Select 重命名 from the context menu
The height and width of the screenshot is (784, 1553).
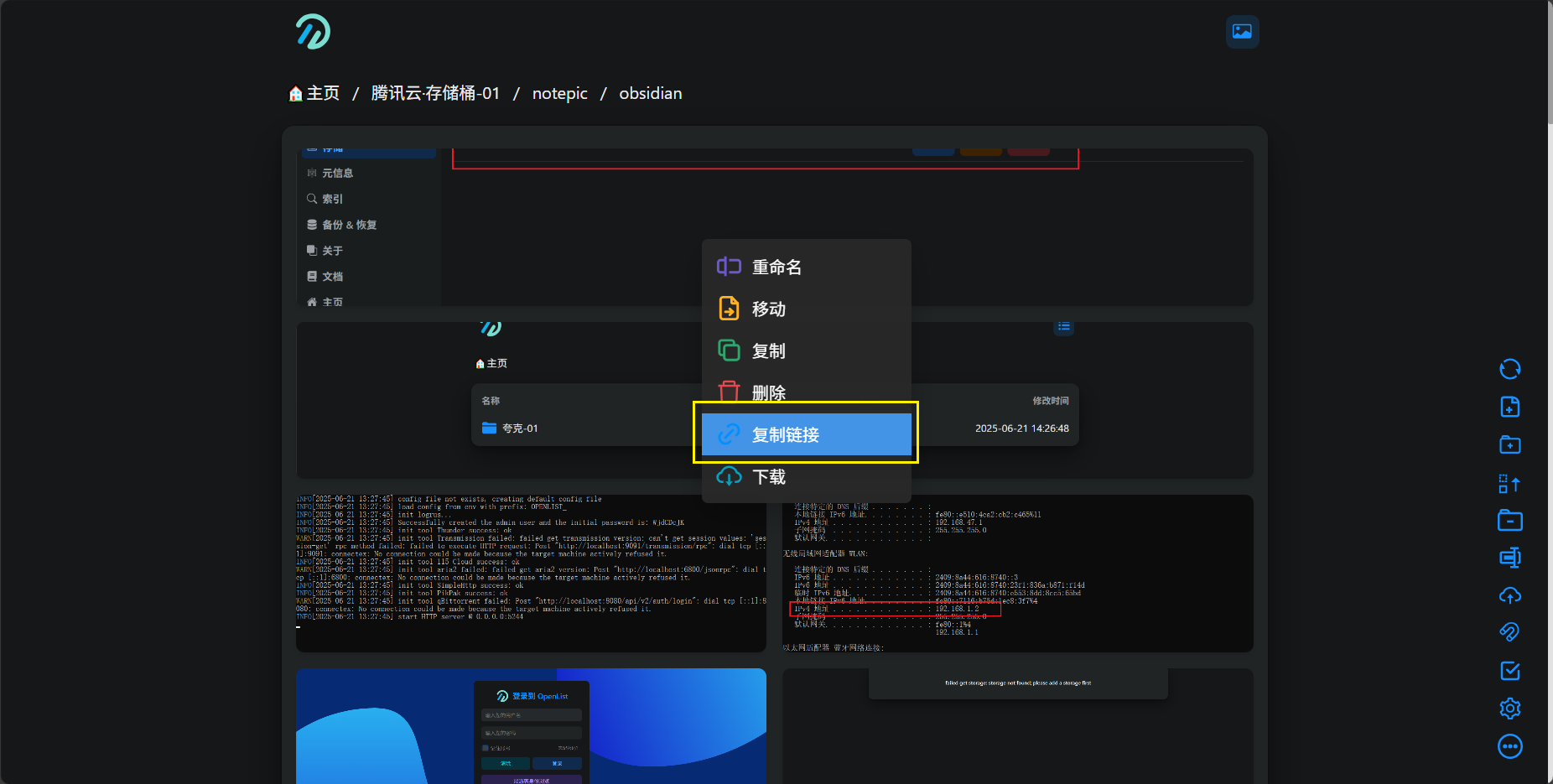tap(776, 267)
